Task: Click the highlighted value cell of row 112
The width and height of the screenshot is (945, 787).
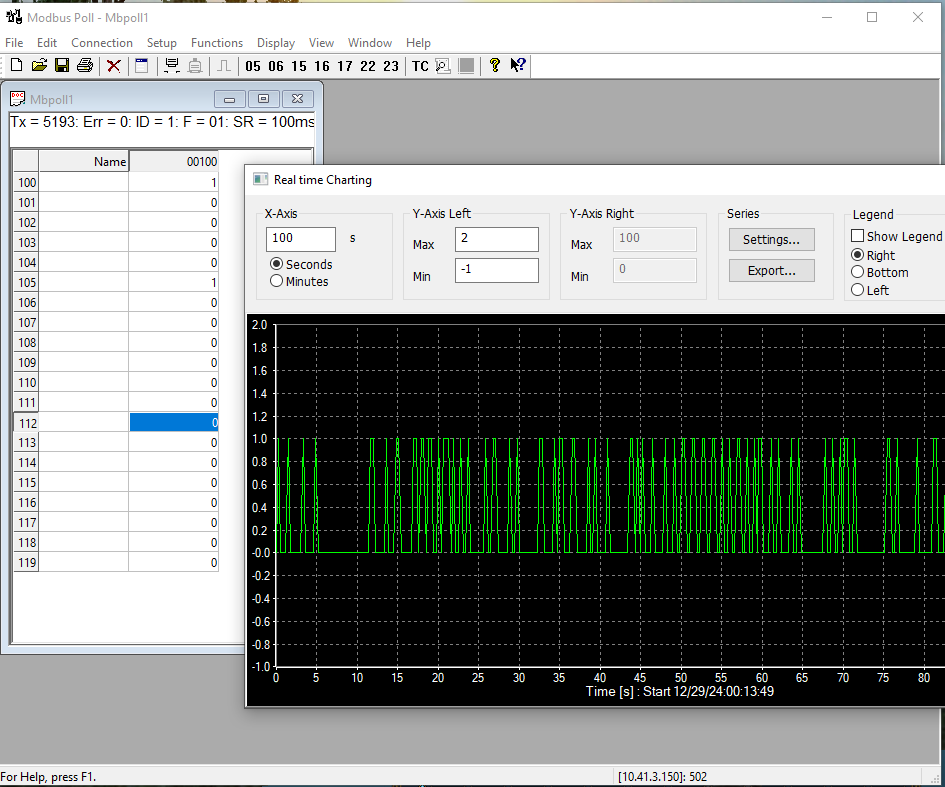Action: [x=174, y=422]
